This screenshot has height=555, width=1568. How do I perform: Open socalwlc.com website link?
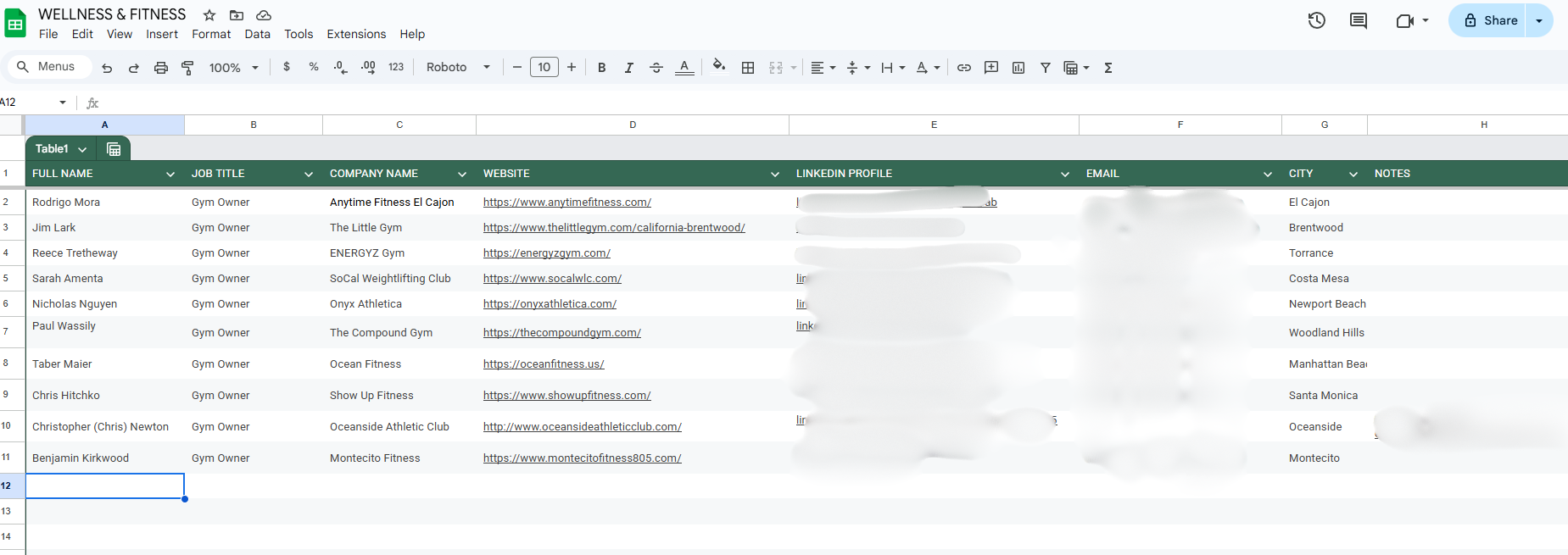pos(552,279)
